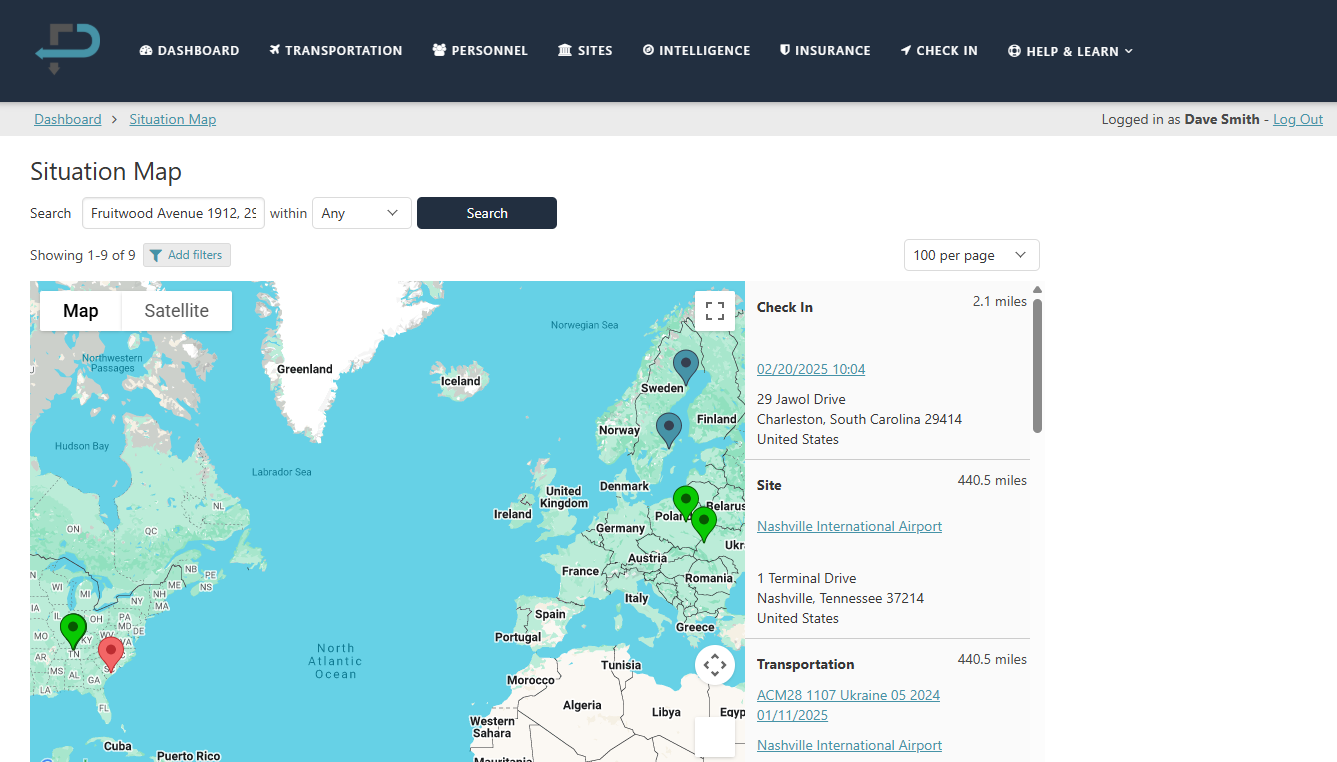Click the Dave Smith username text
This screenshot has width=1337, height=762.
click(x=1222, y=119)
